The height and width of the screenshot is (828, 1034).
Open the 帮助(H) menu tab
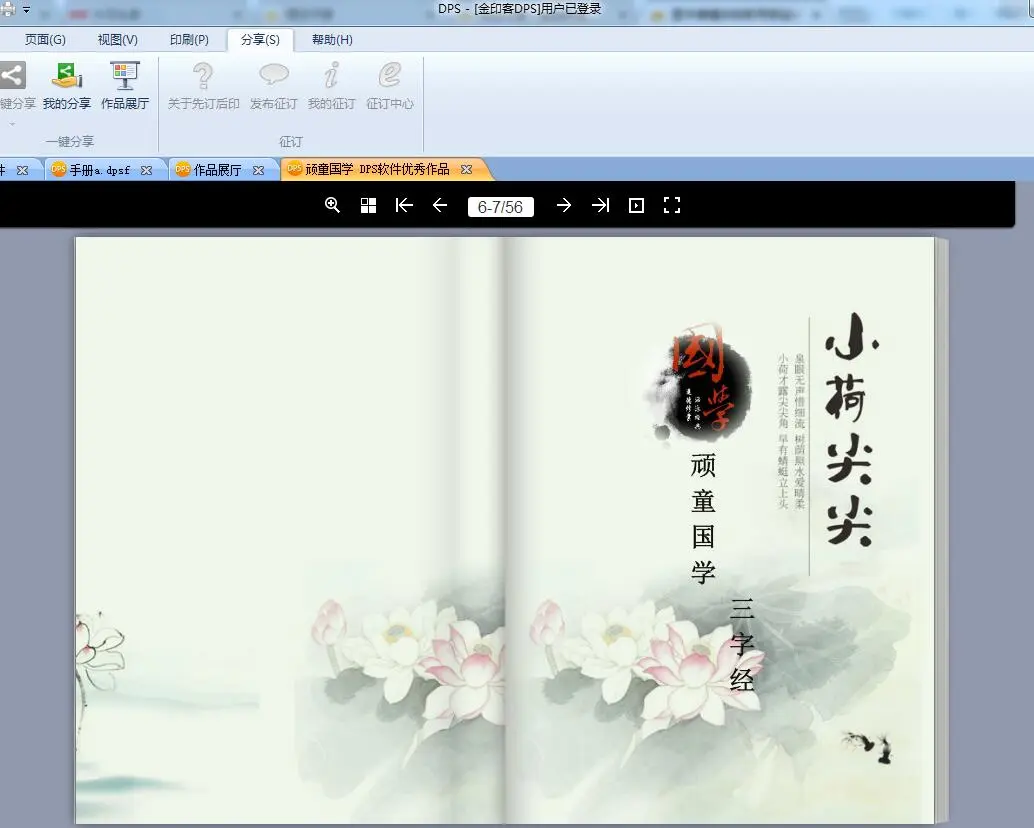pos(332,40)
